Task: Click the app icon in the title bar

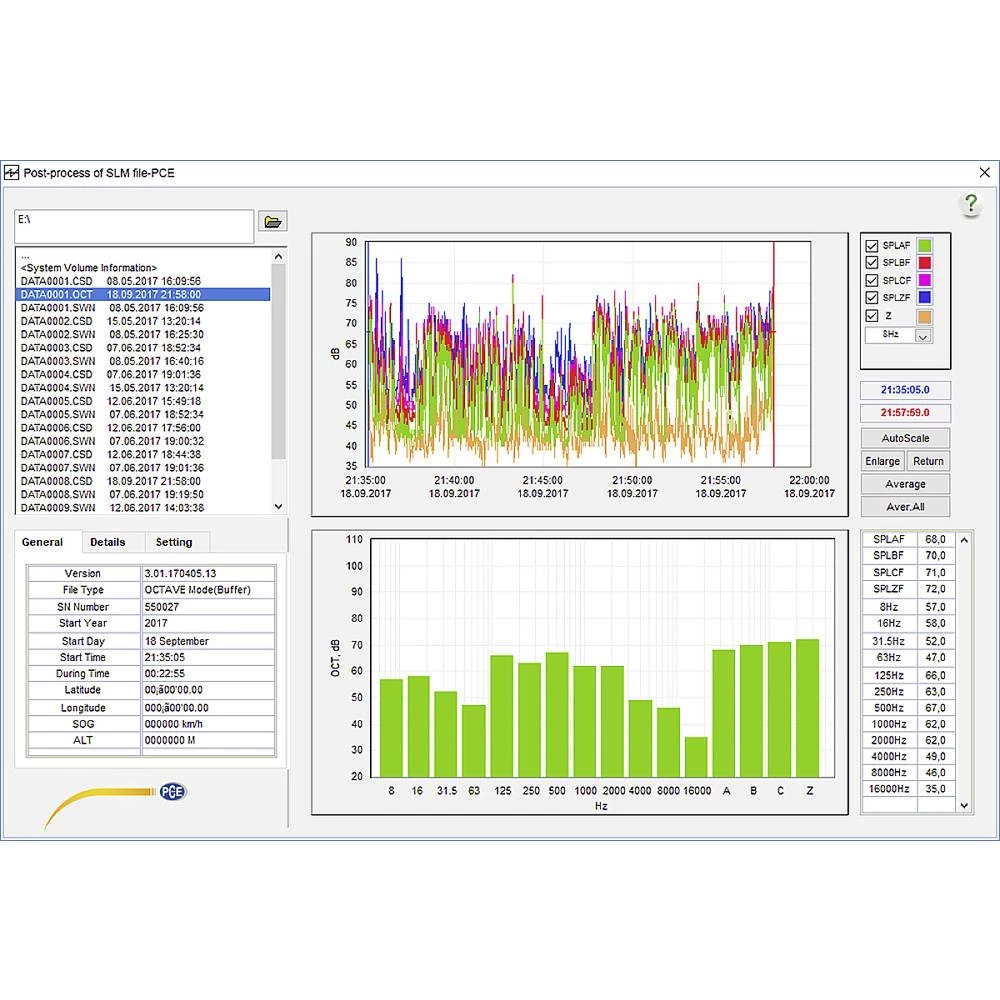Action: click(x=12, y=173)
